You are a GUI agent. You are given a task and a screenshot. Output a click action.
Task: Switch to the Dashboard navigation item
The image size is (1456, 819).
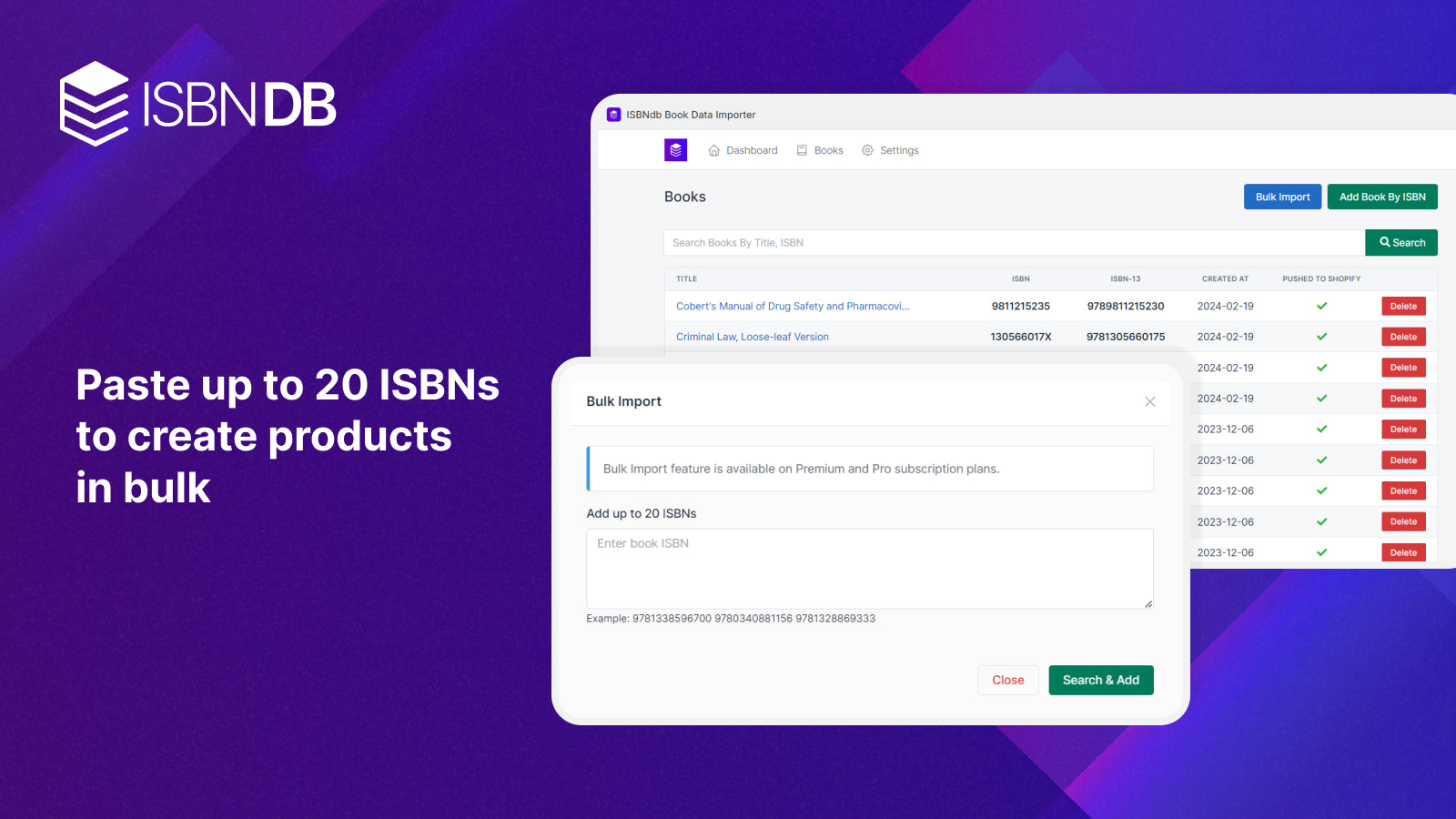[x=751, y=150]
